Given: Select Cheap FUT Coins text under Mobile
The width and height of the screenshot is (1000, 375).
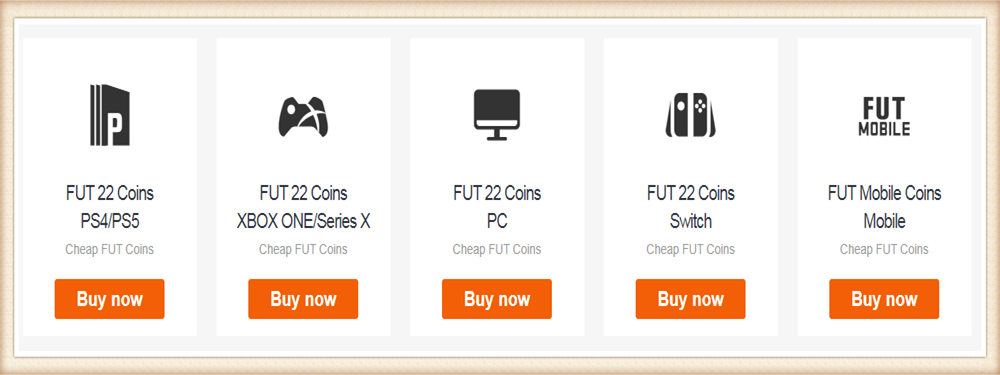Looking at the screenshot, I should point(884,249).
